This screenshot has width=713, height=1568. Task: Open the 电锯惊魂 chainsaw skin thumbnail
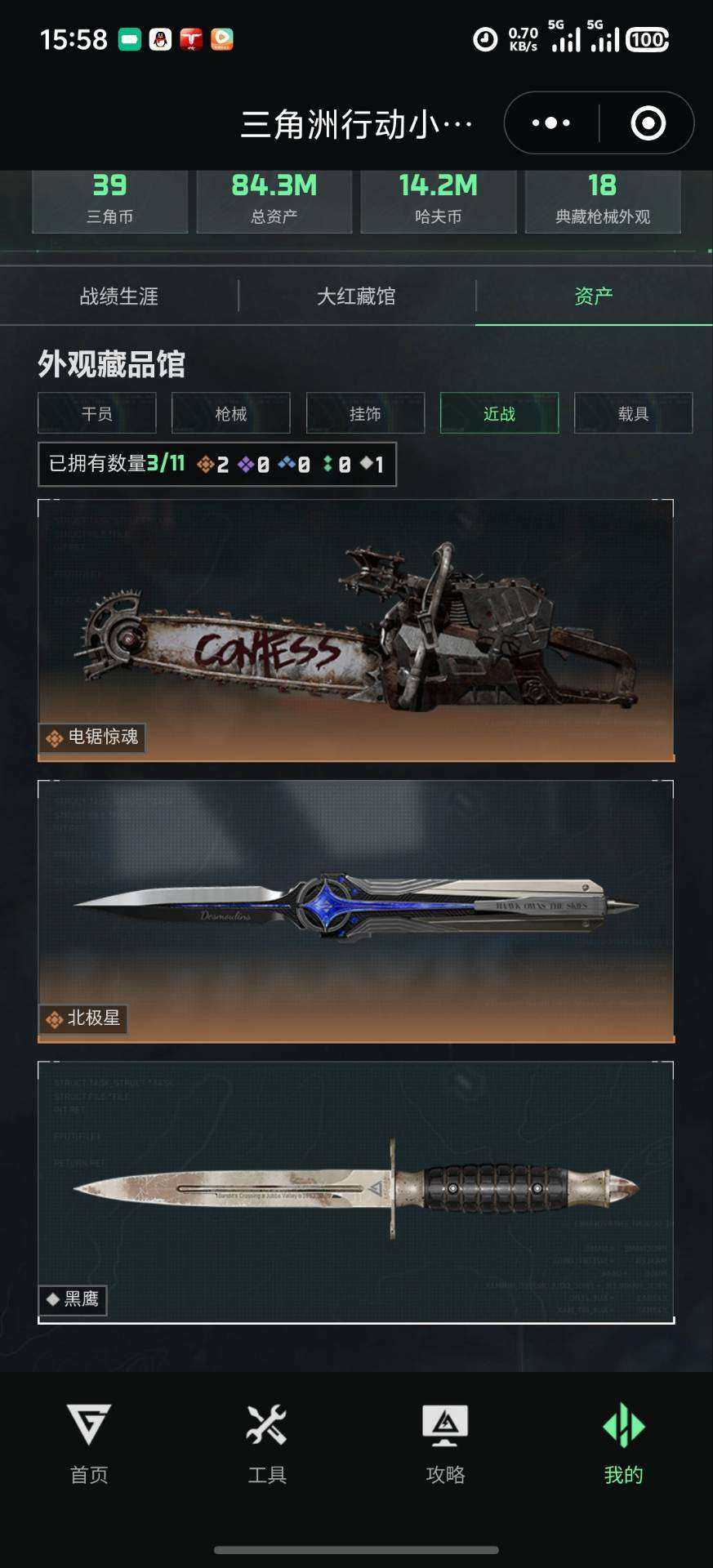coord(356,630)
